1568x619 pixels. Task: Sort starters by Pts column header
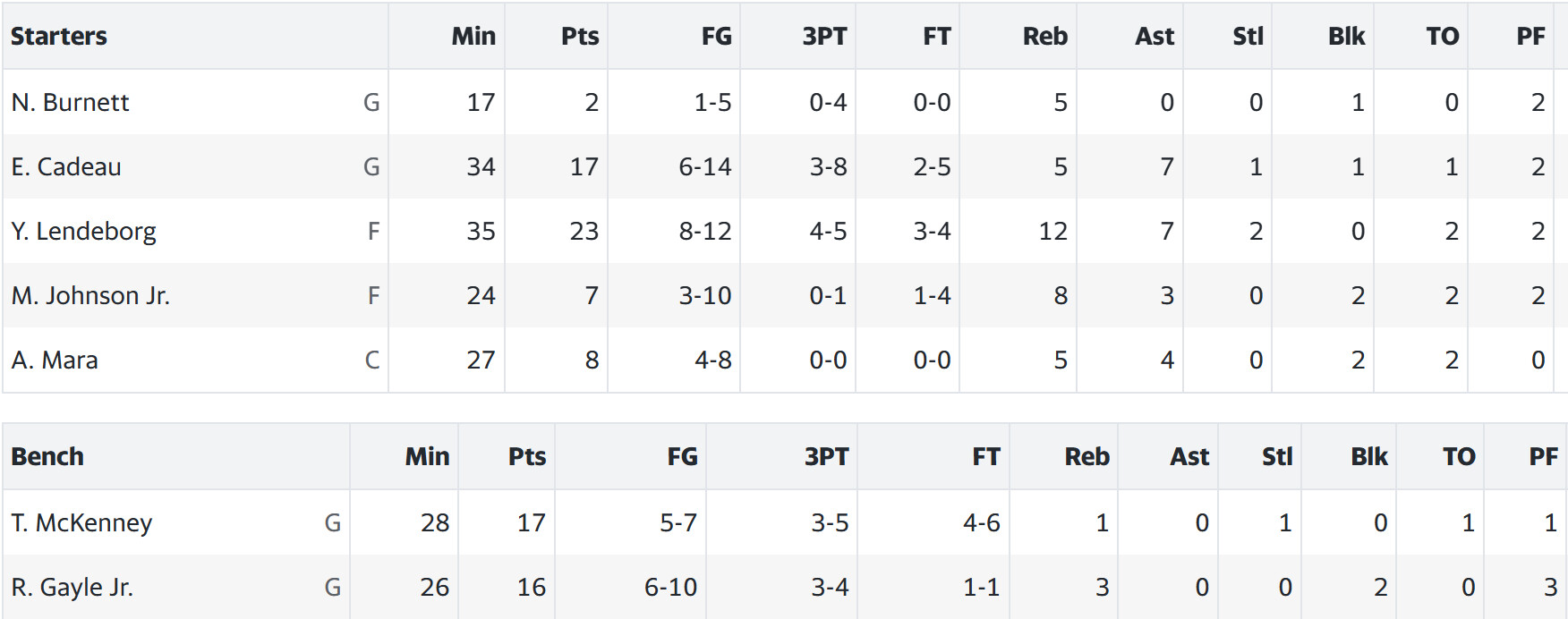580,37
